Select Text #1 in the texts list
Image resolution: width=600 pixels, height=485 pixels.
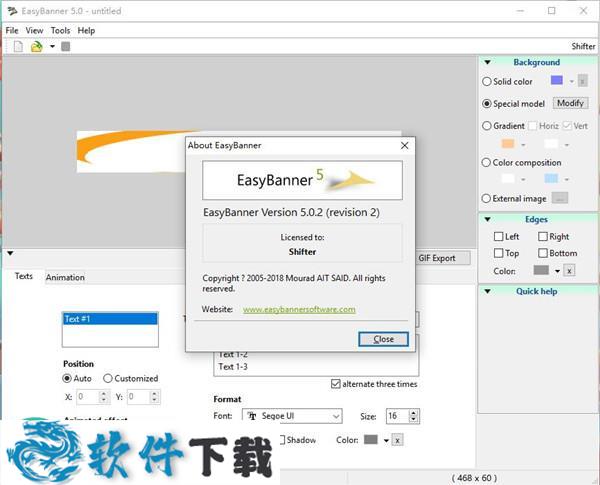pos(109,319)
